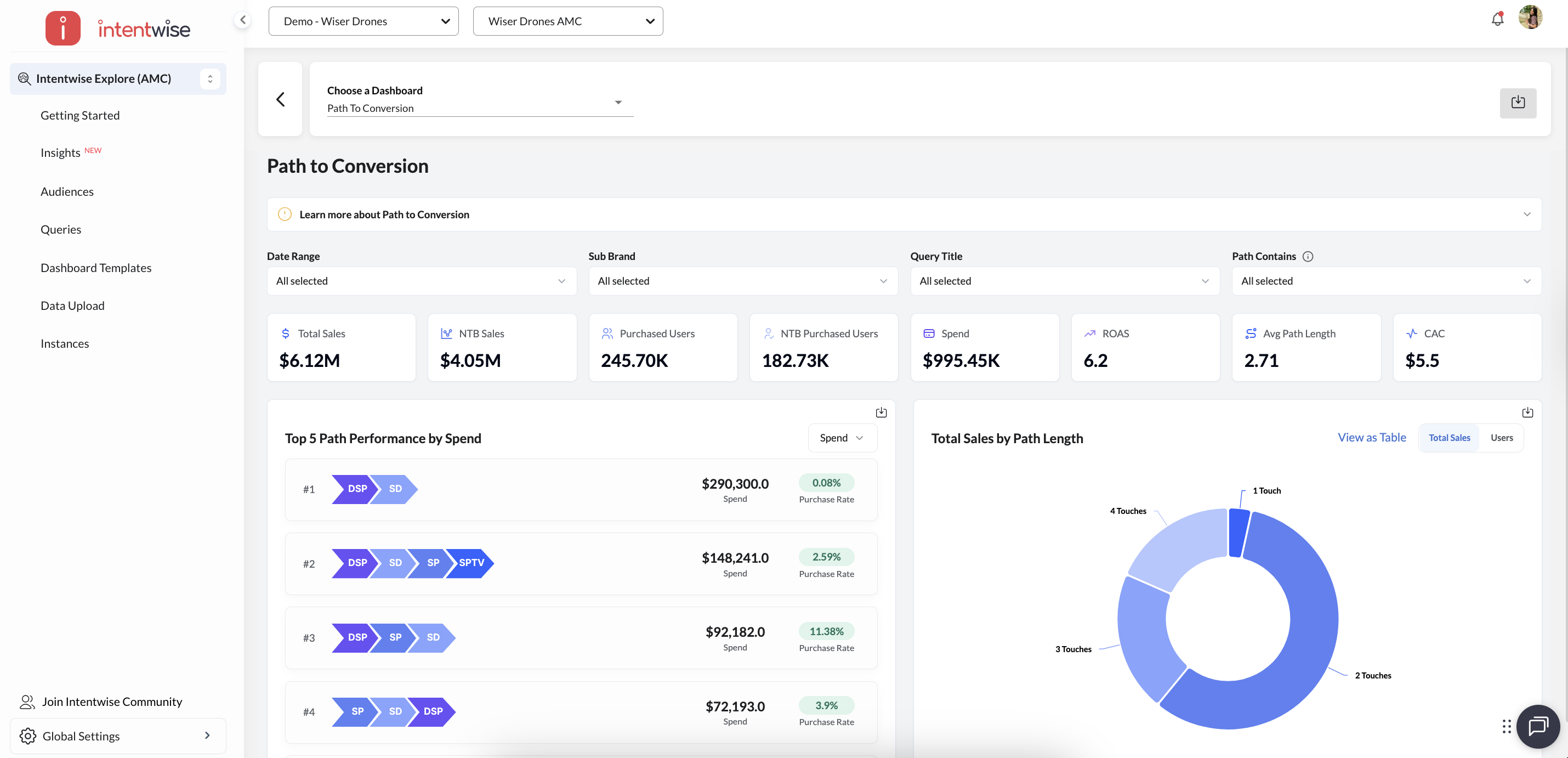Image resolution: width=1568 pixels, height=758 pixels.
Task: Go to Audiences in the sidebar
Action: 67,191
